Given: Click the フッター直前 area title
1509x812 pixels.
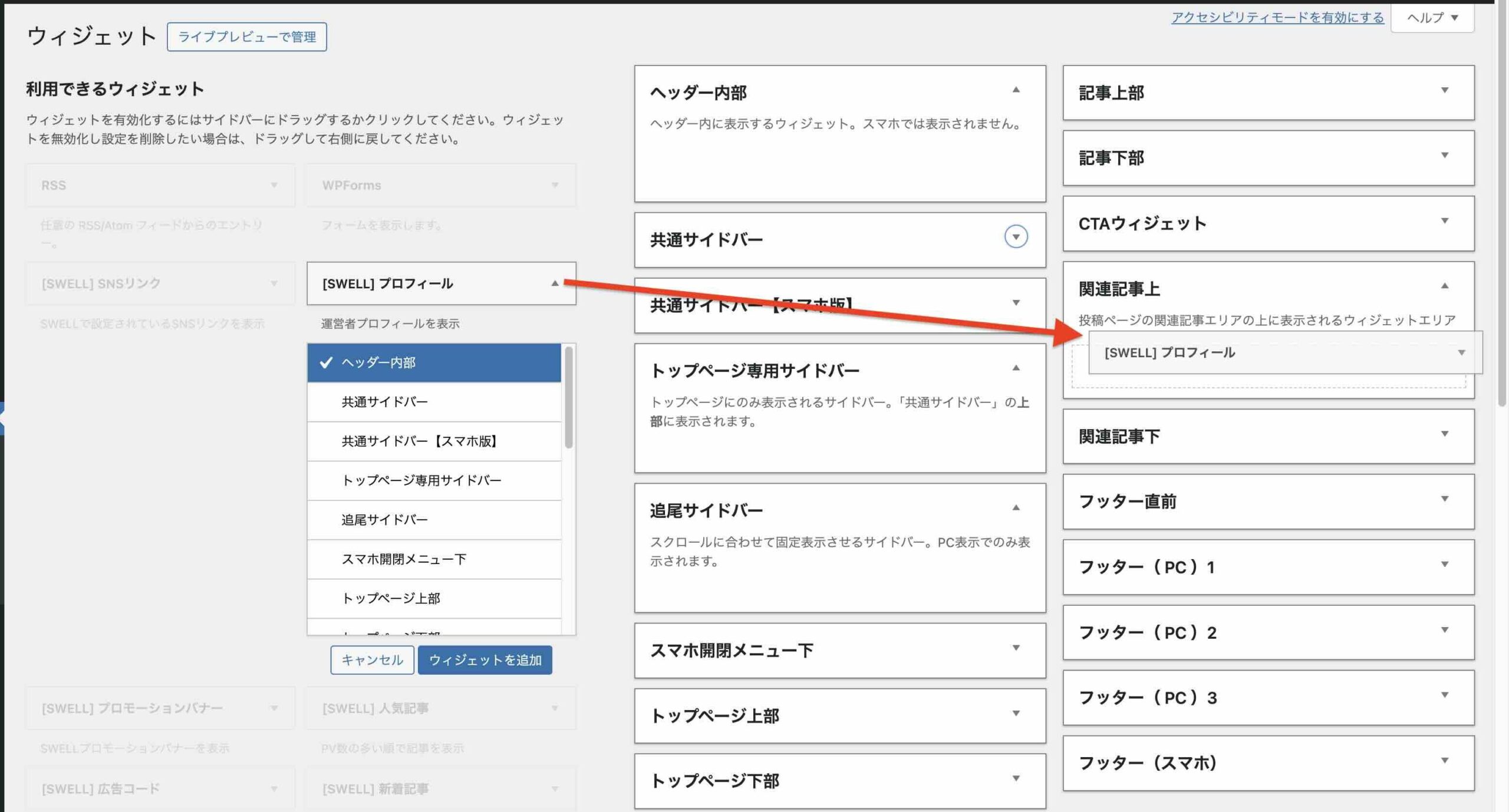Looking at the screenshot, I should [1127, 501].
